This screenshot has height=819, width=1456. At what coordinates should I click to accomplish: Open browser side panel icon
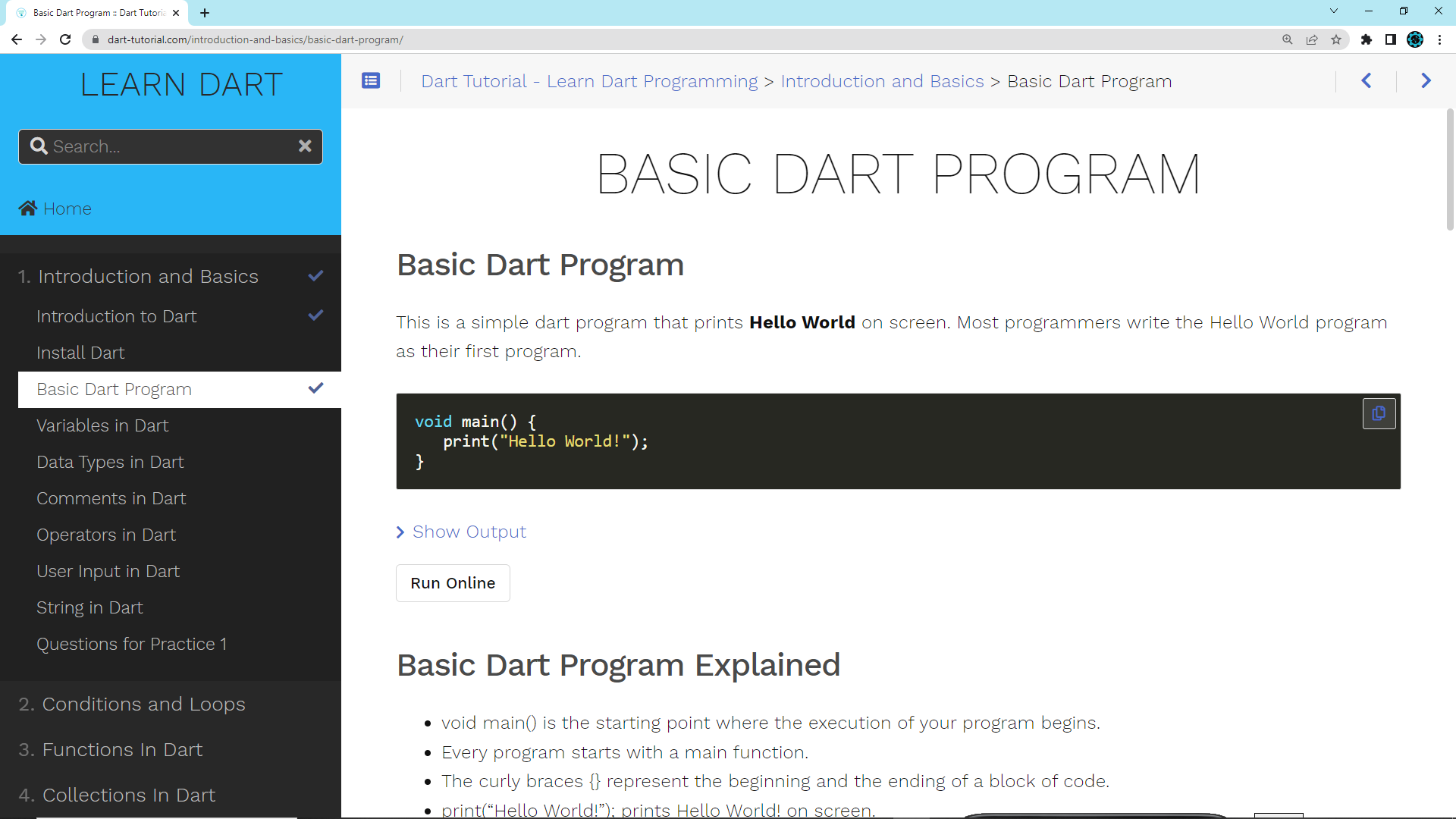(x=1391, y=39)
